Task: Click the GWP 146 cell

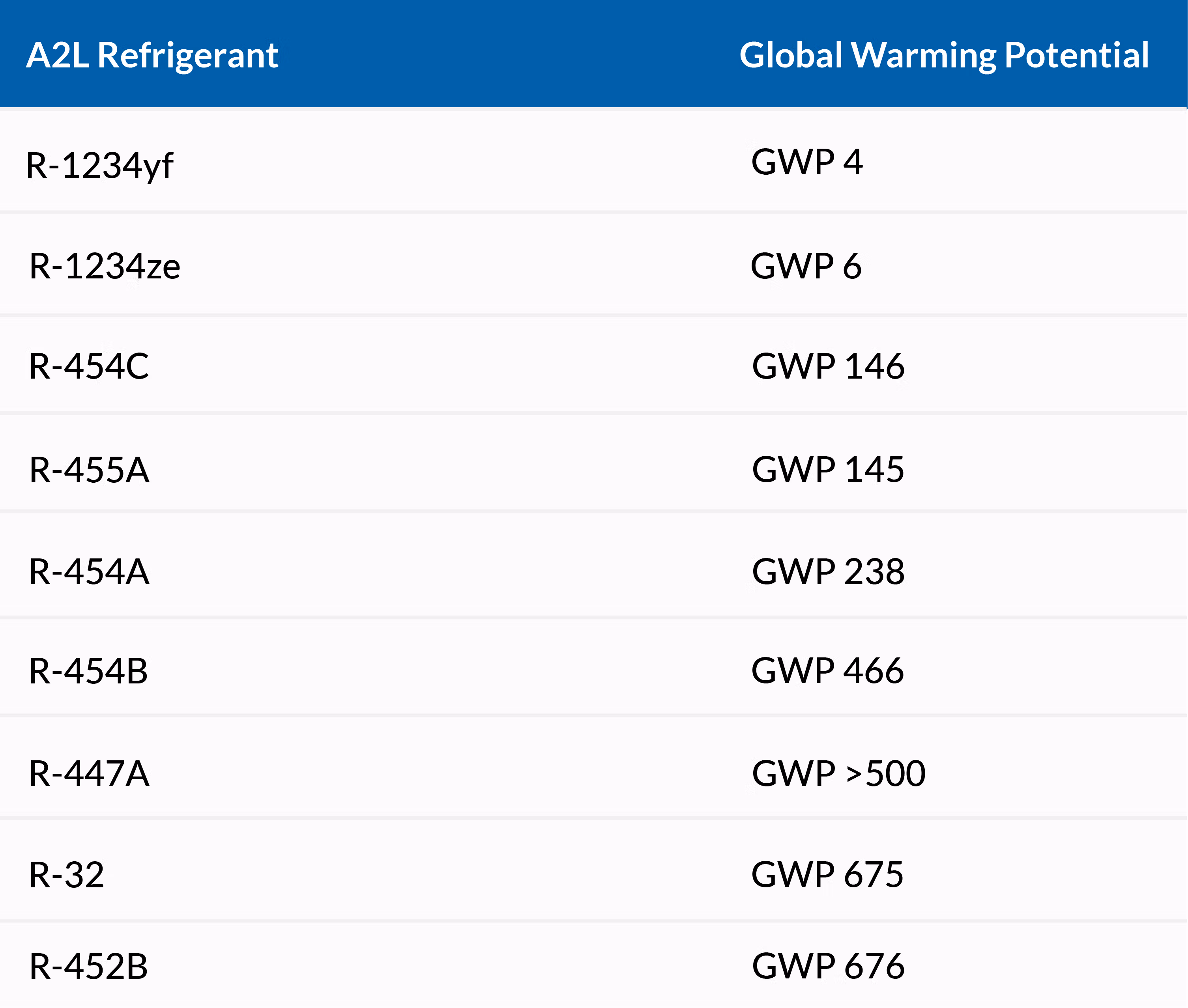Action: pos(827,366)
